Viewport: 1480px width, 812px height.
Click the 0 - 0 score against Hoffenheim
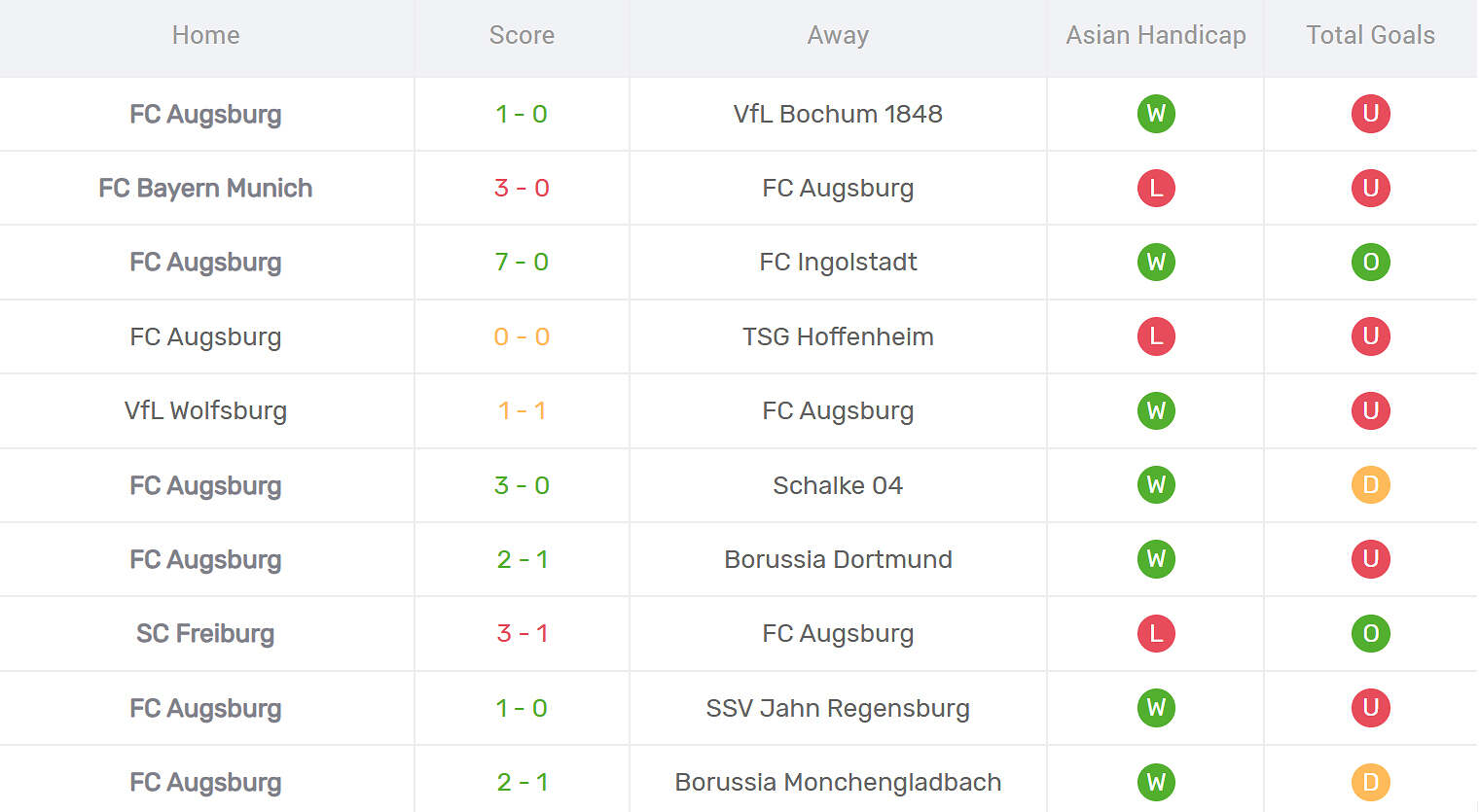[522, 336]
